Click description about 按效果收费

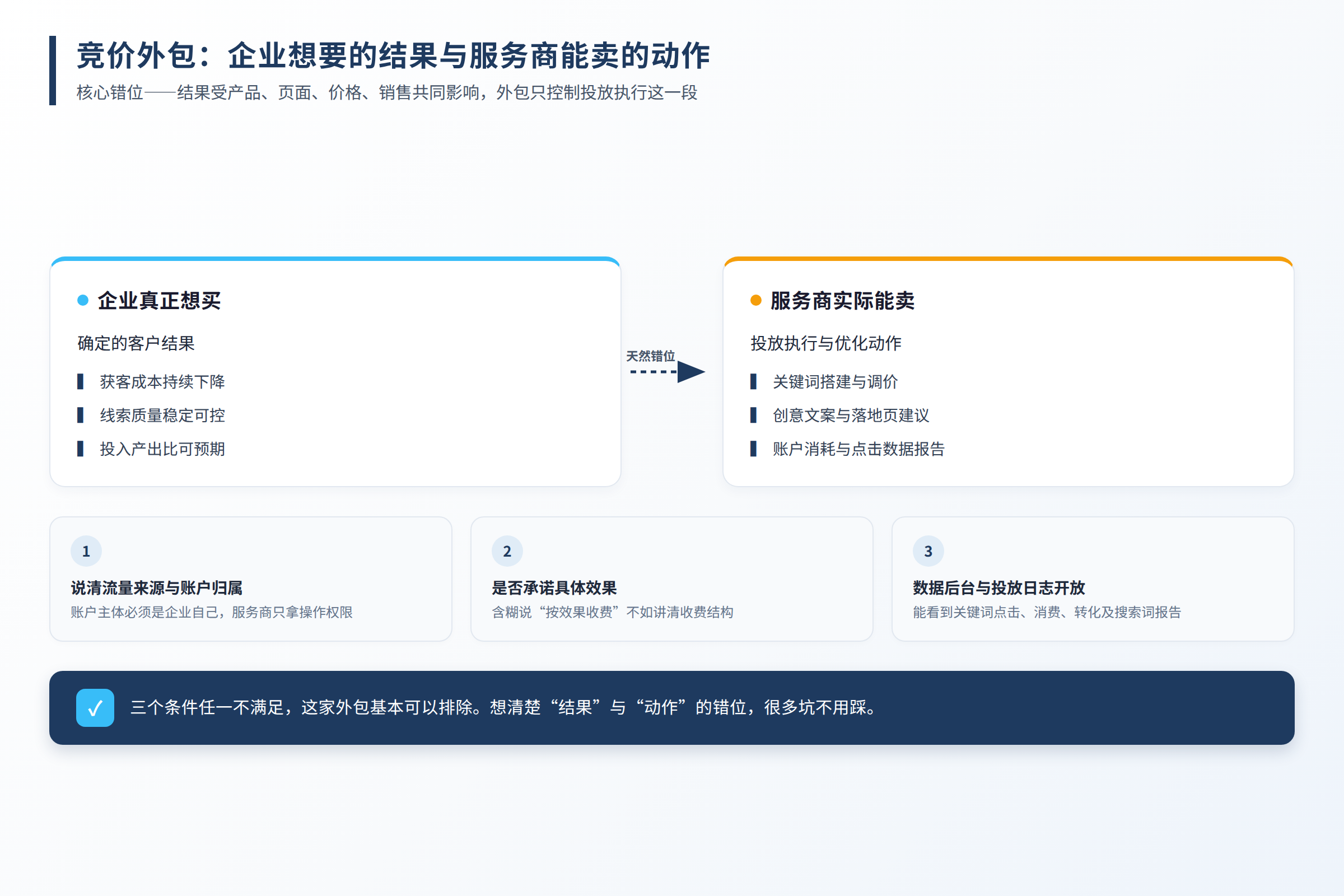point(613,613)
